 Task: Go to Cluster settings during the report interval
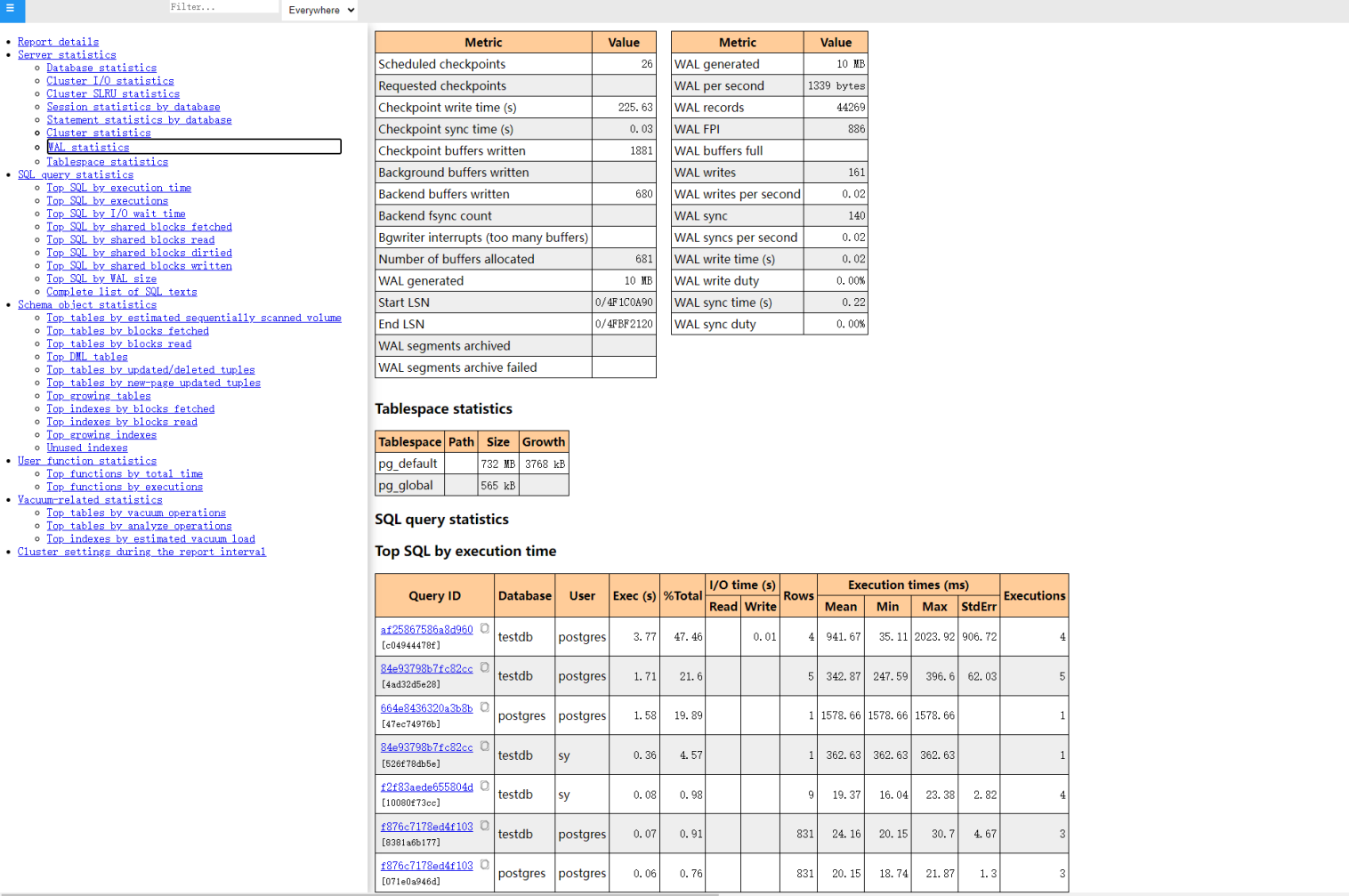pyautogui.click(x=141, y=552)
